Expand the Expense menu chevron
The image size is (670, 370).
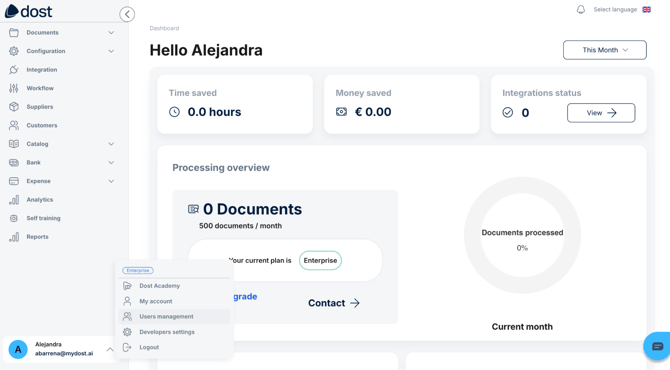coord(111,181)
